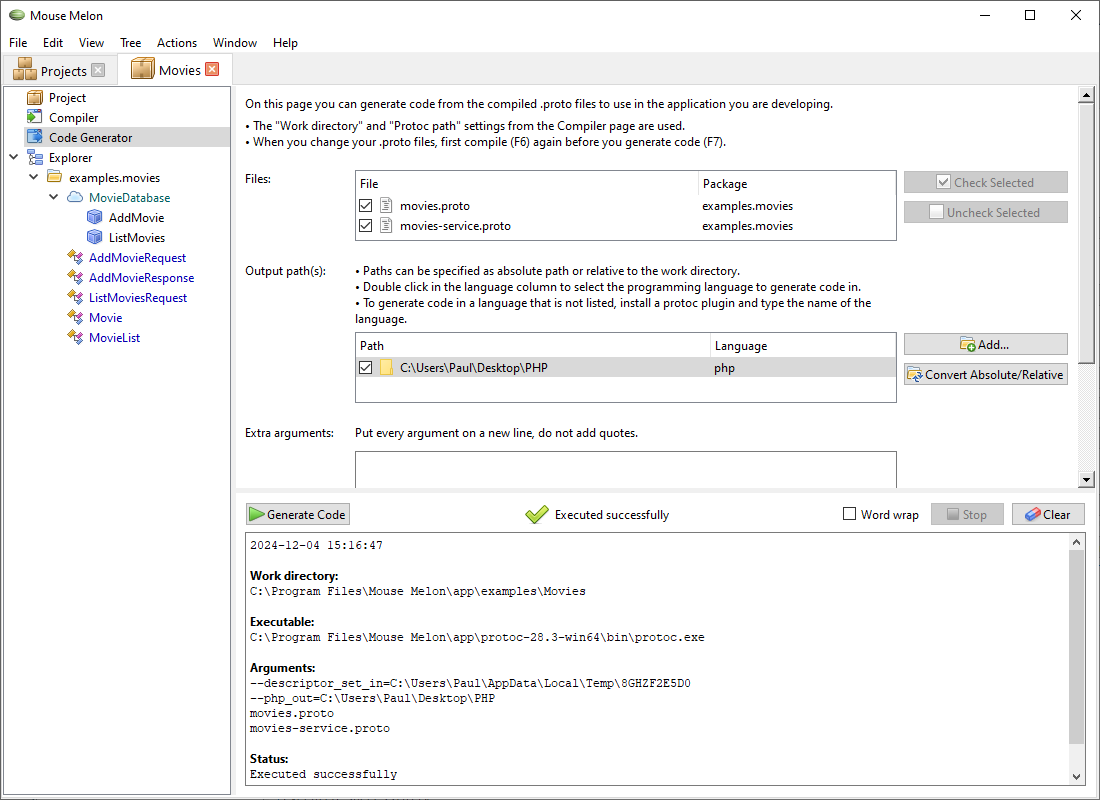
Task: Close the Movies tab with red X
Action: tap(212, 70)
